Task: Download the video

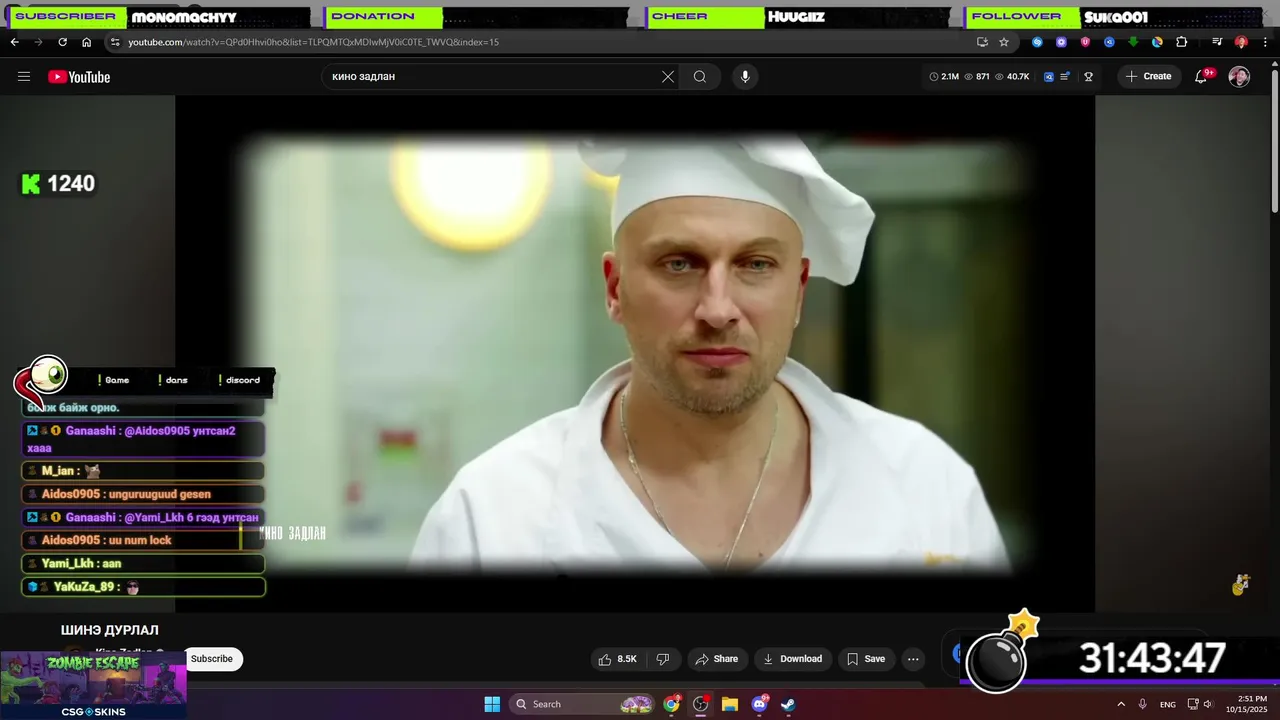Action: click(792, 659)
